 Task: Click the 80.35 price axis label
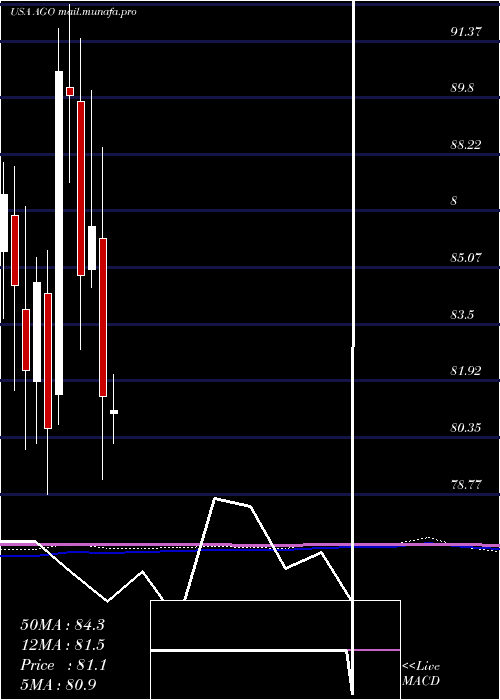[466, 428]
